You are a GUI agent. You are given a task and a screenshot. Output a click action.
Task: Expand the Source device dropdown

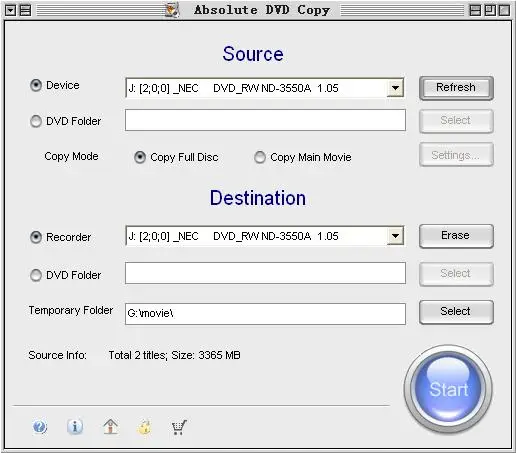tap(395, 88)
